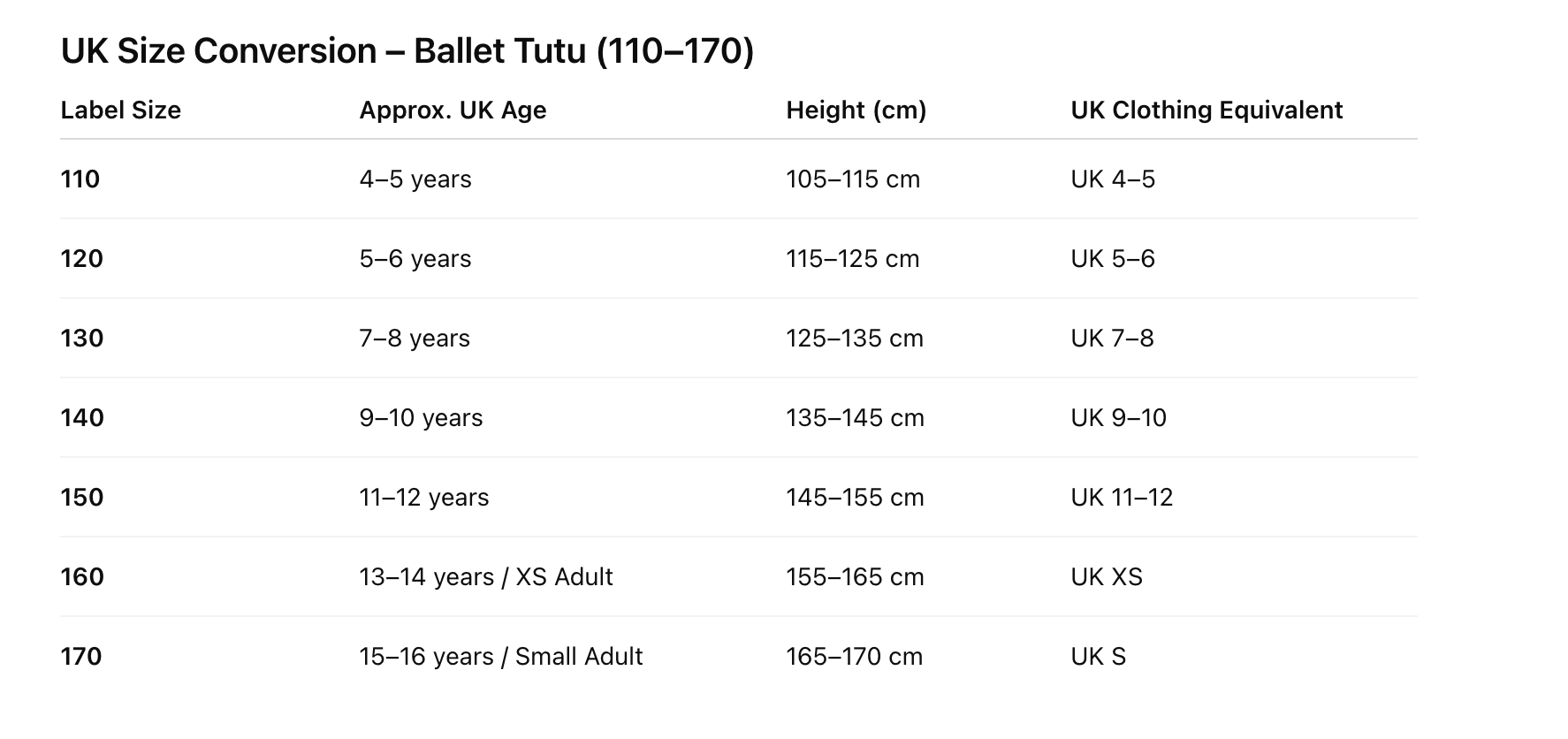Click the 15–16 years / Small Adult cell

(x=500, y=657)
